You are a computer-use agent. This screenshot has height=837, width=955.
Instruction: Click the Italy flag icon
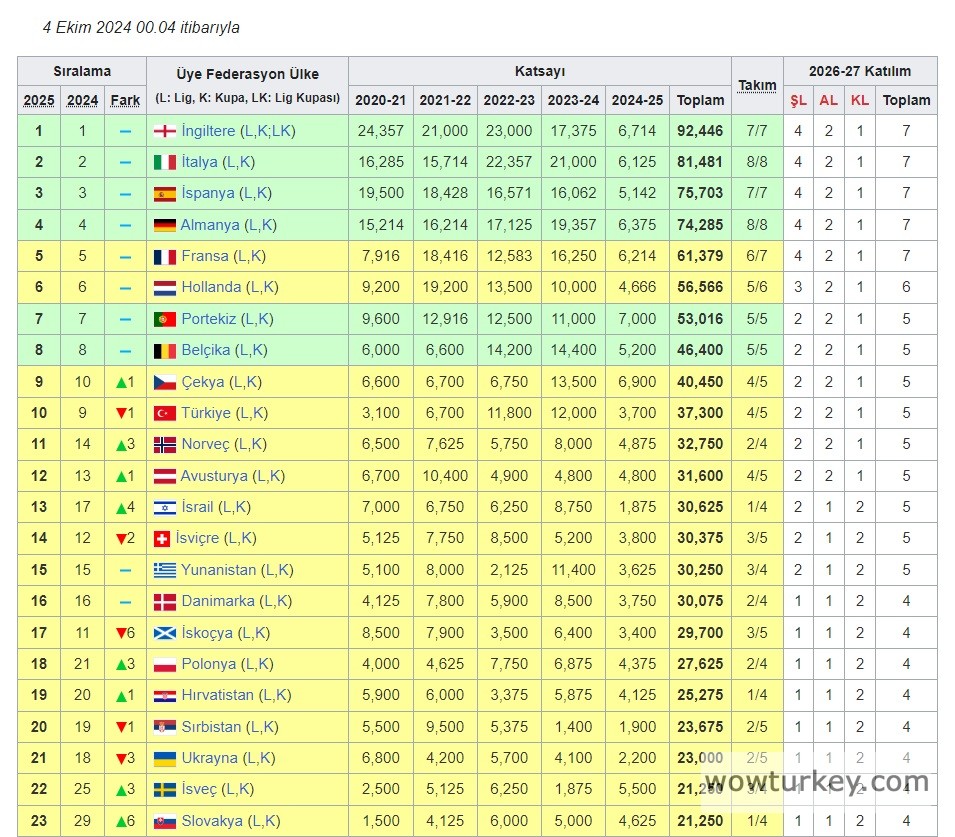[165, 162]
